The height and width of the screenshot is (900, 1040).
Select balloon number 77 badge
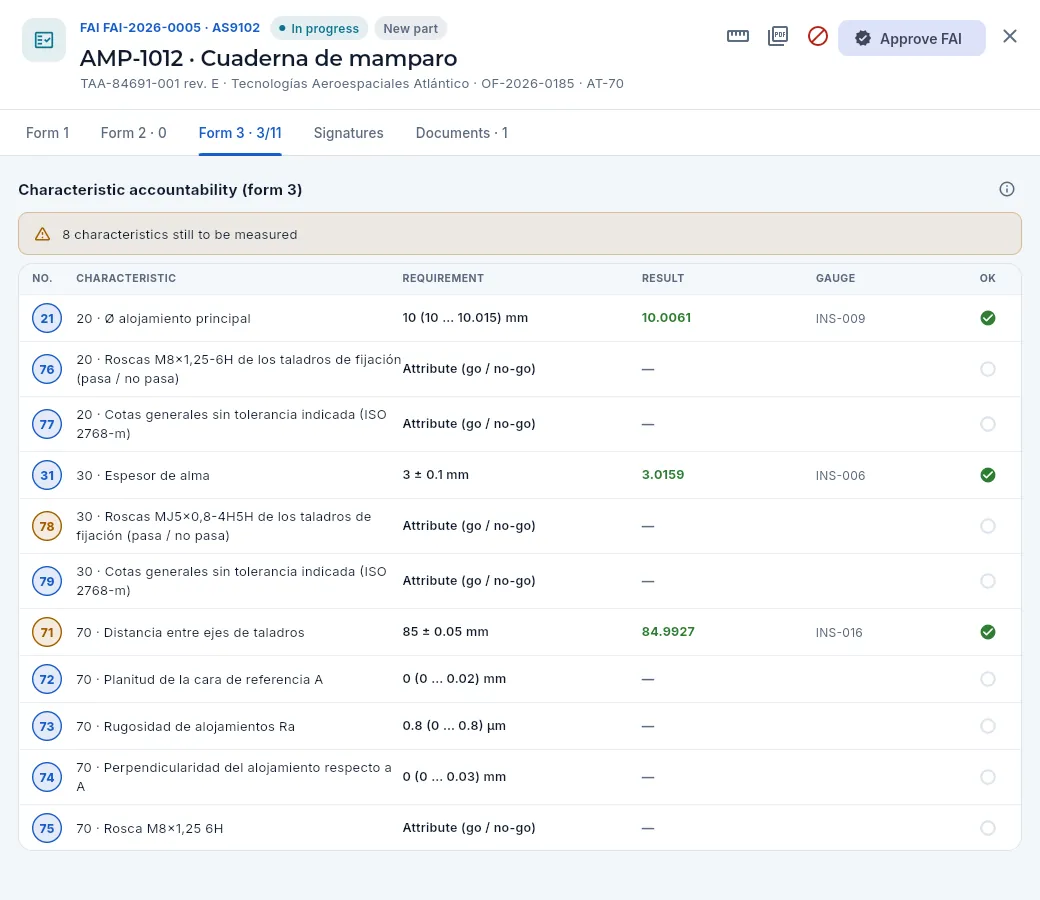pos(47,424)
